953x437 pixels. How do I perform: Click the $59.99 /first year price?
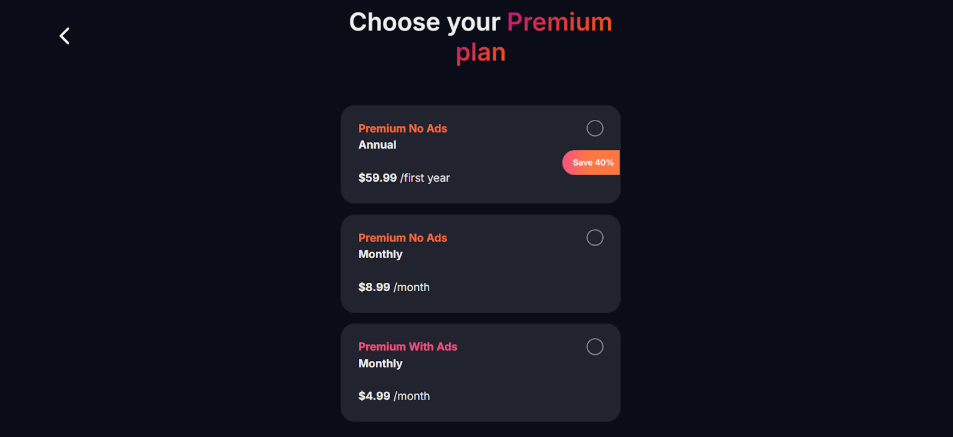tap(404, 178)
